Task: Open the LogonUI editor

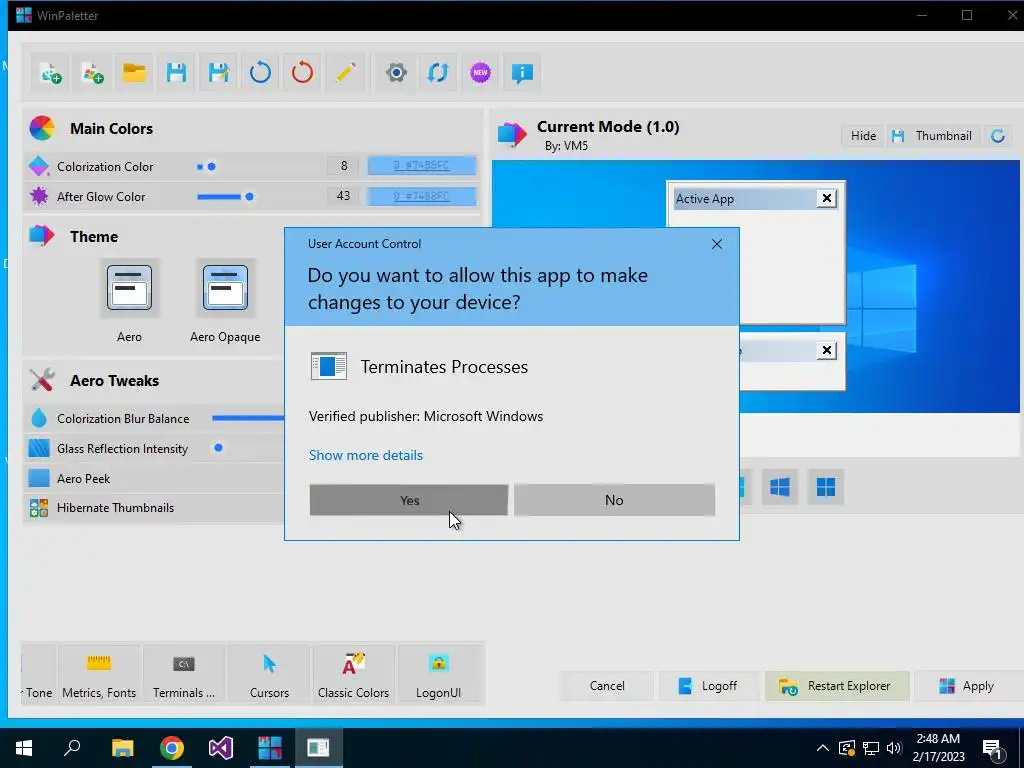Action: point(438,675)
